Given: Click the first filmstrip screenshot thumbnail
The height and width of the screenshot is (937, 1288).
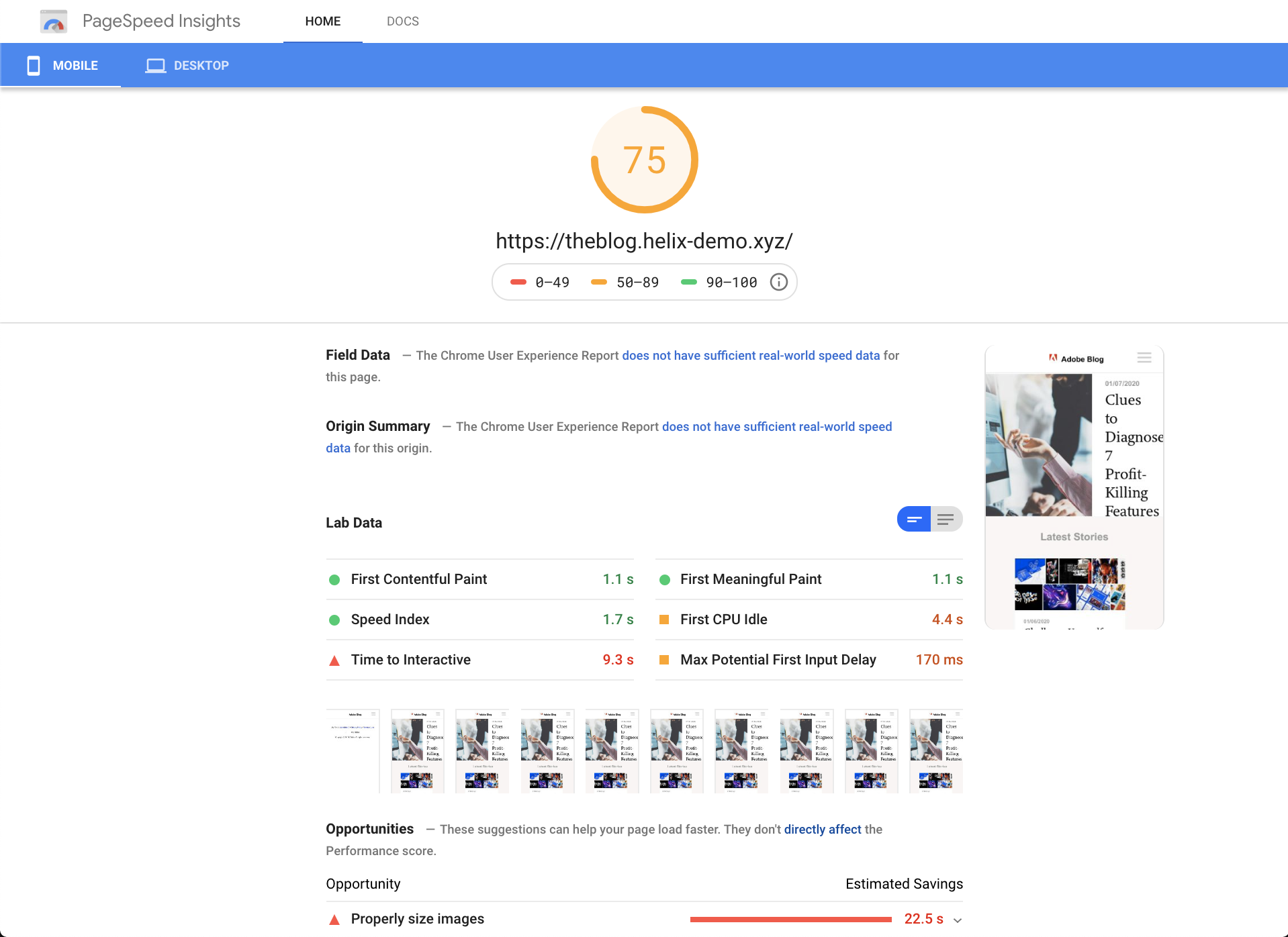Looking at the screenshot, I should click(352, 750).
